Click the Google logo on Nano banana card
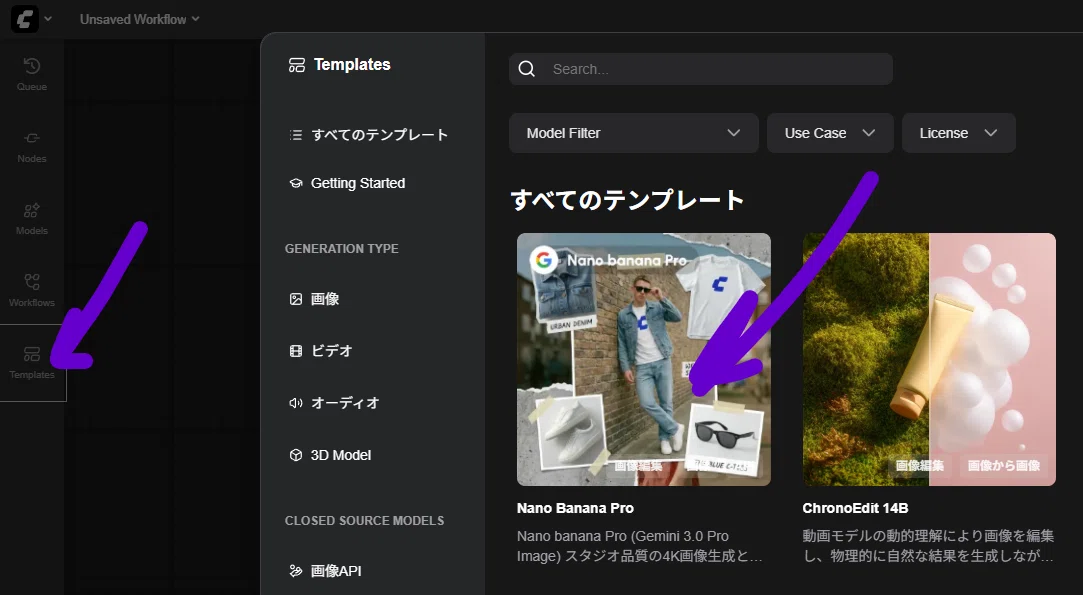Screen dimensions: 1083x595 pos(544,261)
